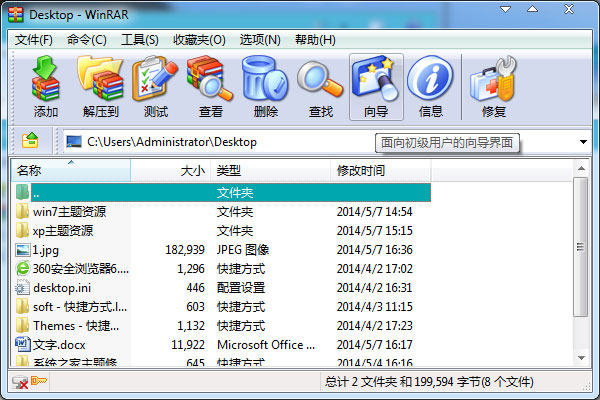Sort by the 类型 column header
Screen dimensions: 600x400
tap(271, 170)
